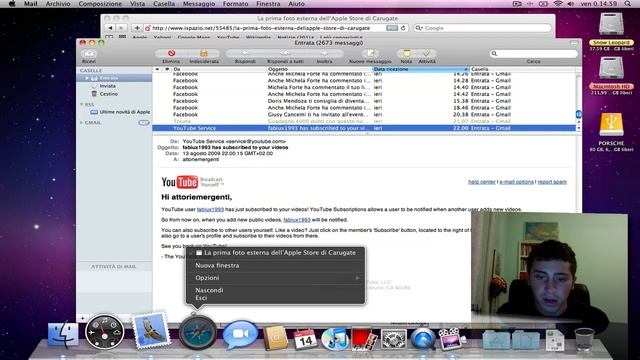
Task: Click the Cerca search field in Mail
Action: click(x=533, y=53)
